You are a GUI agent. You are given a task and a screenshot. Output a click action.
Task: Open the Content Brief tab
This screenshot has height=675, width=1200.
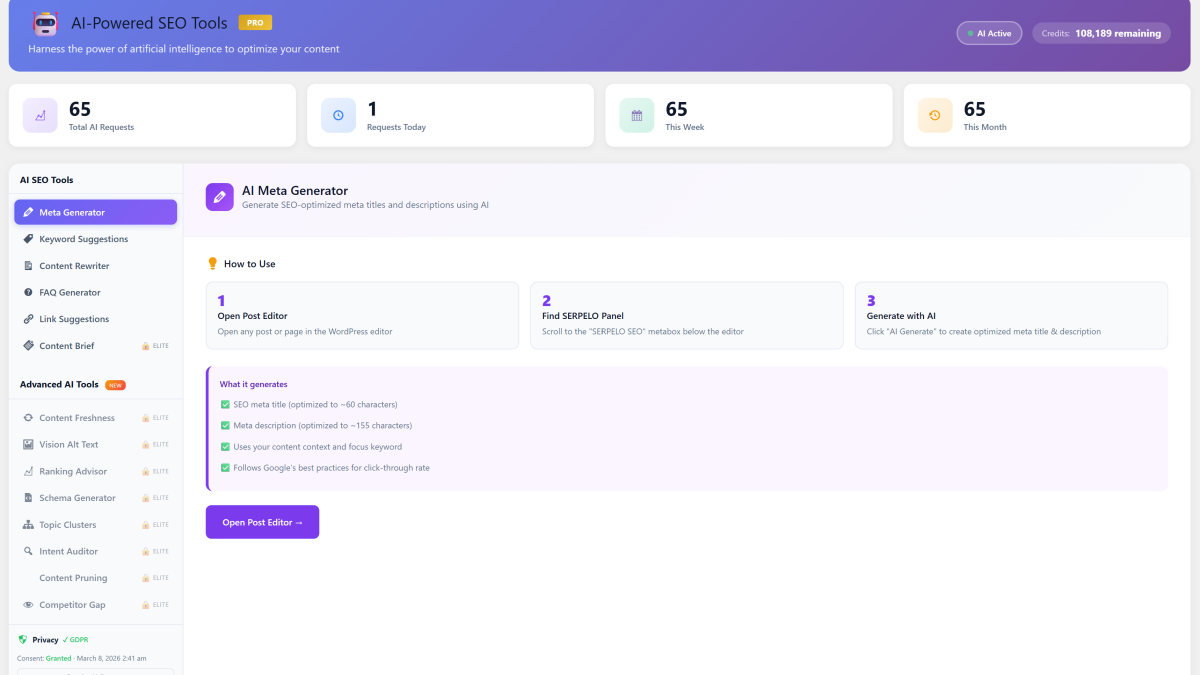tap(65, 345)
